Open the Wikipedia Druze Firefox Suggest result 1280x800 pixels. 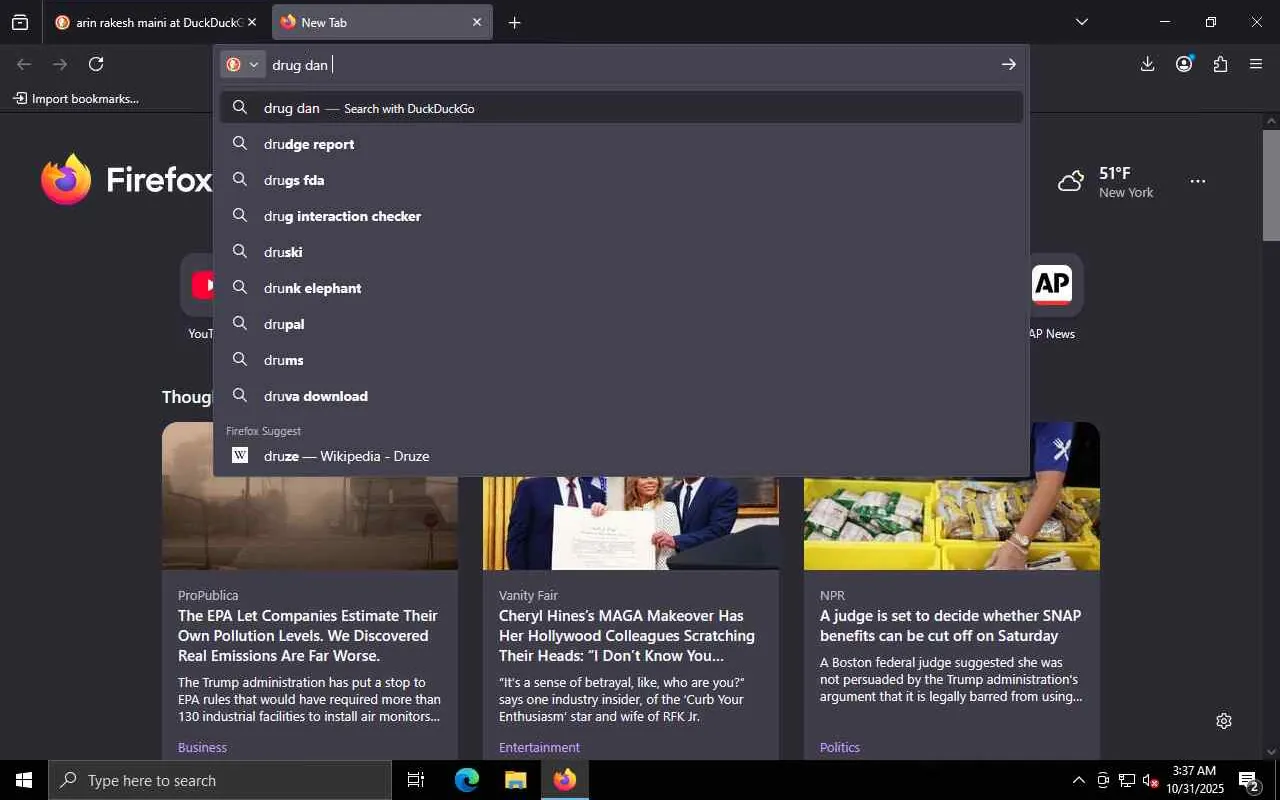tap(622, 456)
